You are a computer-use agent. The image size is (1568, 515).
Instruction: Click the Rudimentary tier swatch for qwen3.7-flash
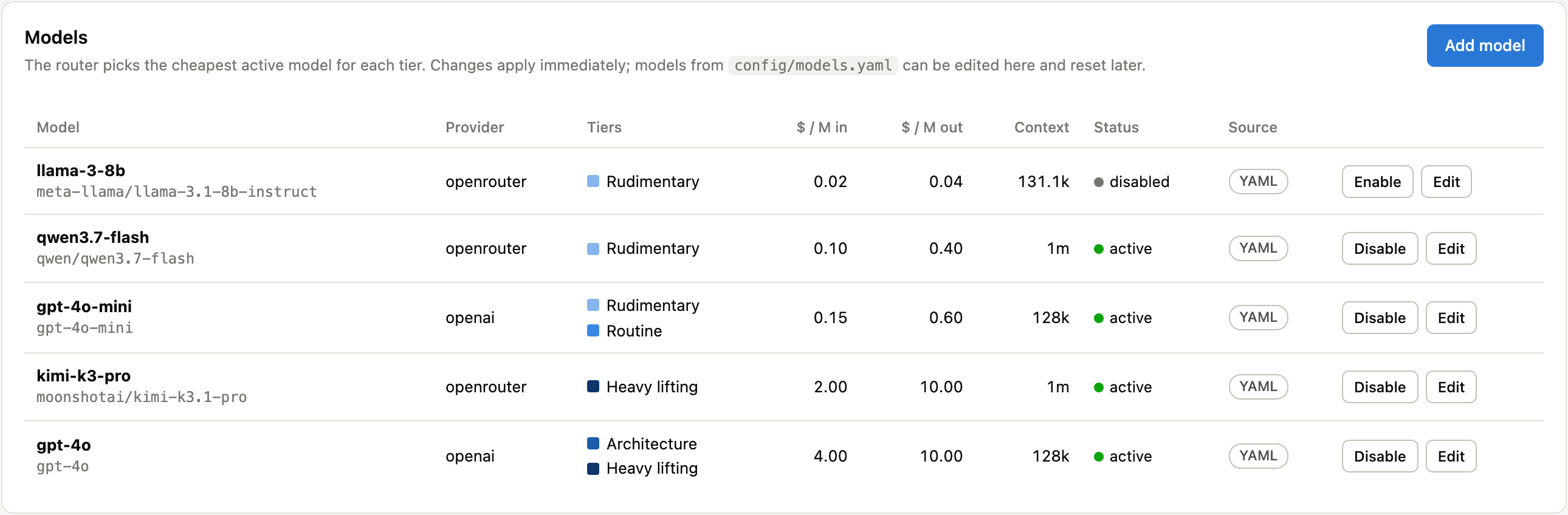593,248
